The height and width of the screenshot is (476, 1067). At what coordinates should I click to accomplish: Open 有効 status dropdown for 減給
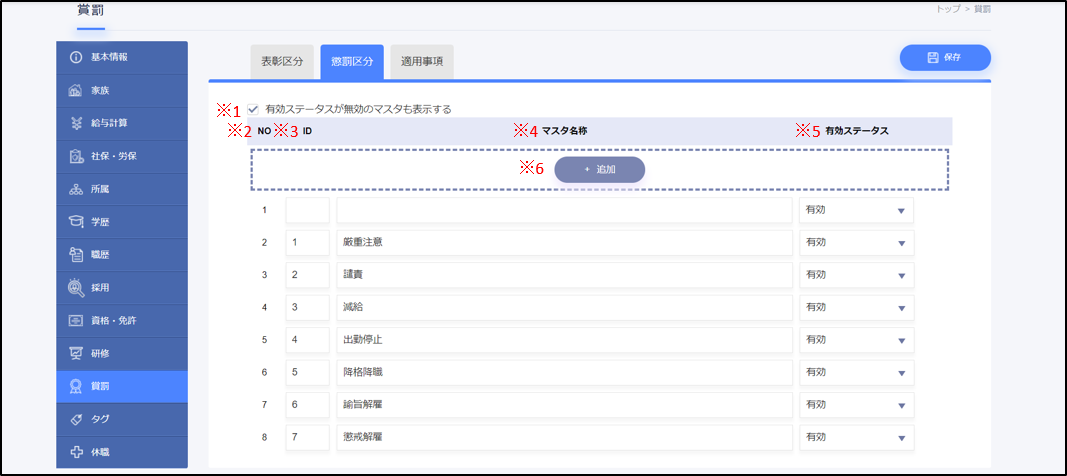(x=856, y=308)
